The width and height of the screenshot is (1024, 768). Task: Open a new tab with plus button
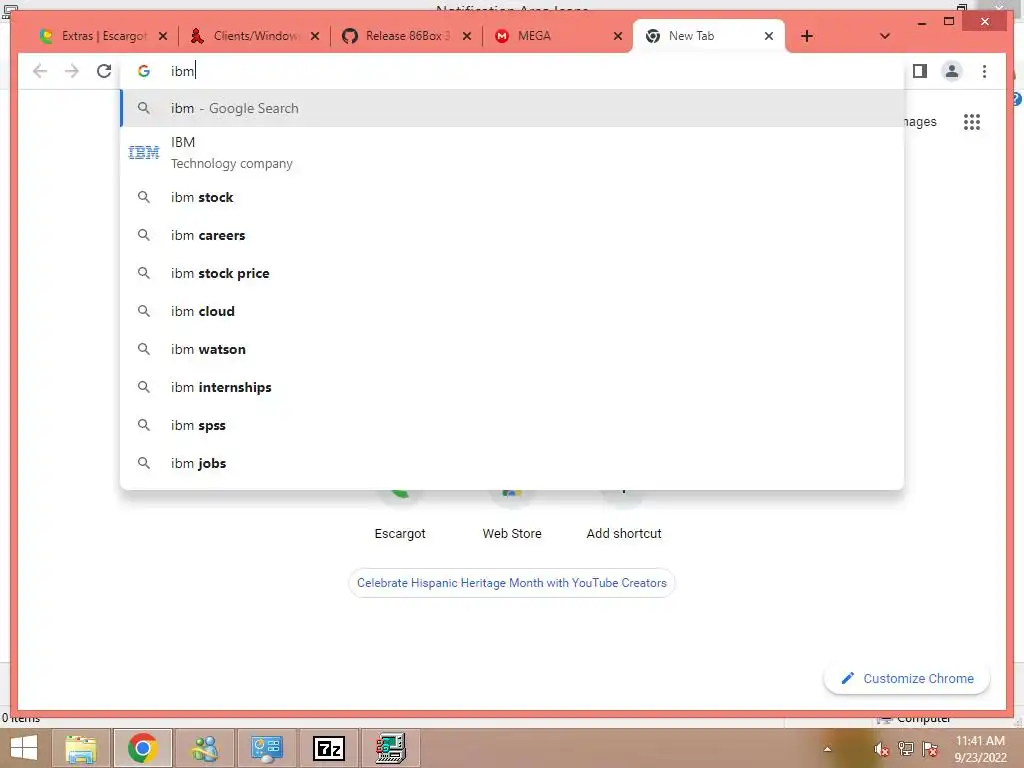(807, 36)
